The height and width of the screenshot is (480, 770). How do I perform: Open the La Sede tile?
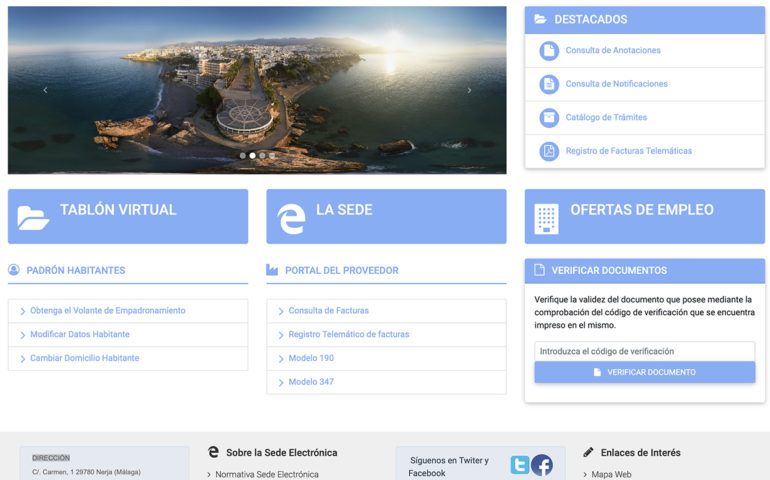pyautogui.click(x=386, y=216)
